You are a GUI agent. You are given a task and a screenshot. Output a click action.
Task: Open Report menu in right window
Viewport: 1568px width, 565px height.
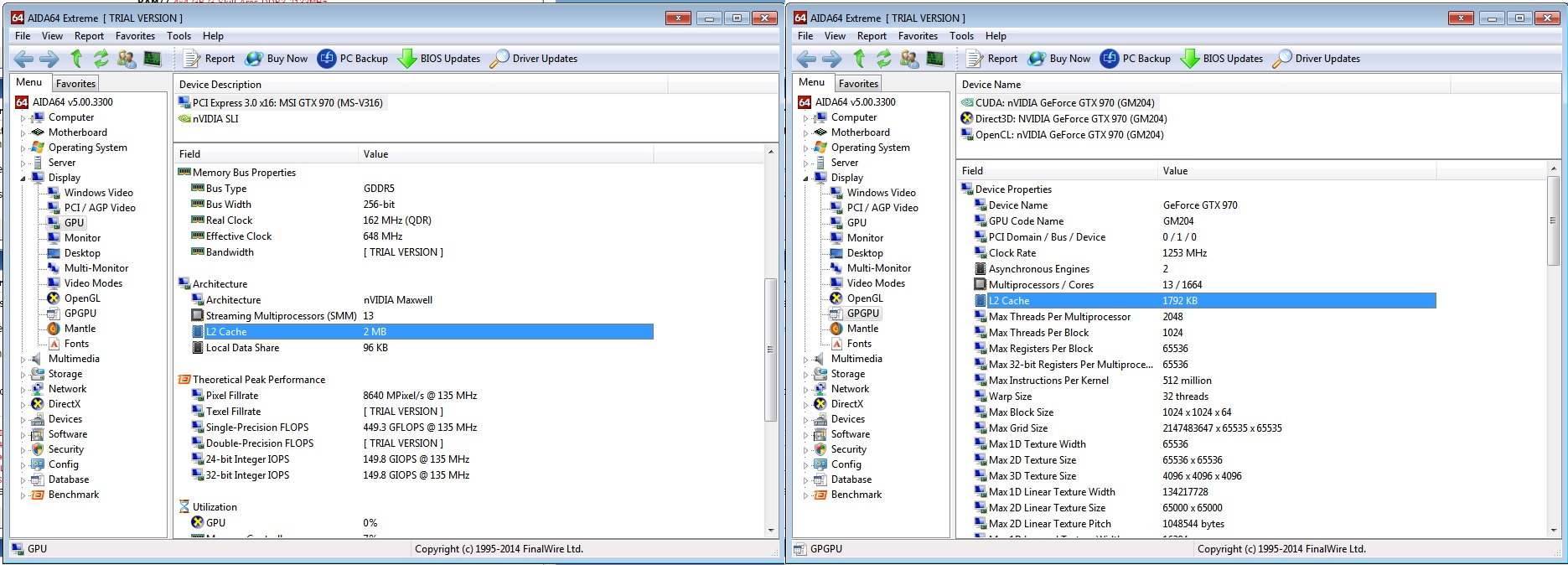(x=872, y=36)
